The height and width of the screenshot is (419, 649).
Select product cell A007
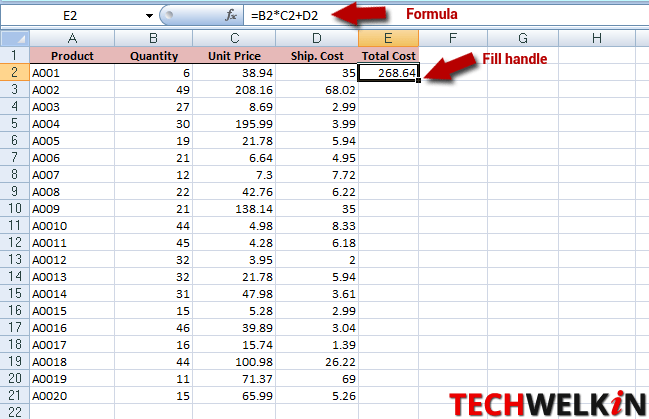72,175
